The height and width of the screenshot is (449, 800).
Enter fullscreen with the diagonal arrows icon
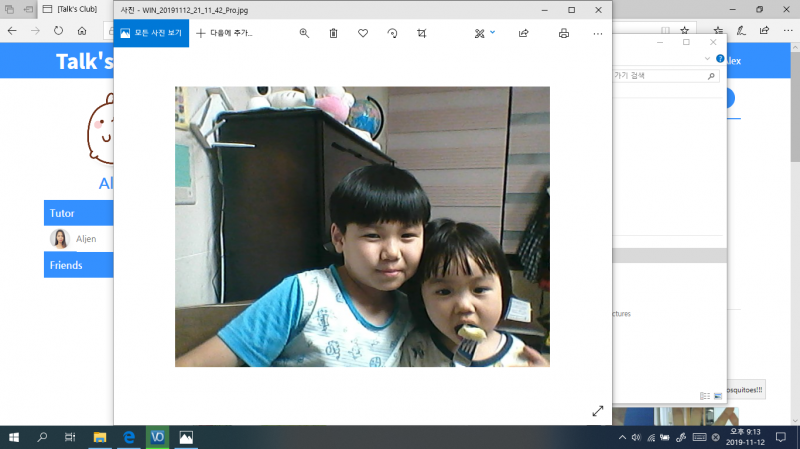click(597, 411)
